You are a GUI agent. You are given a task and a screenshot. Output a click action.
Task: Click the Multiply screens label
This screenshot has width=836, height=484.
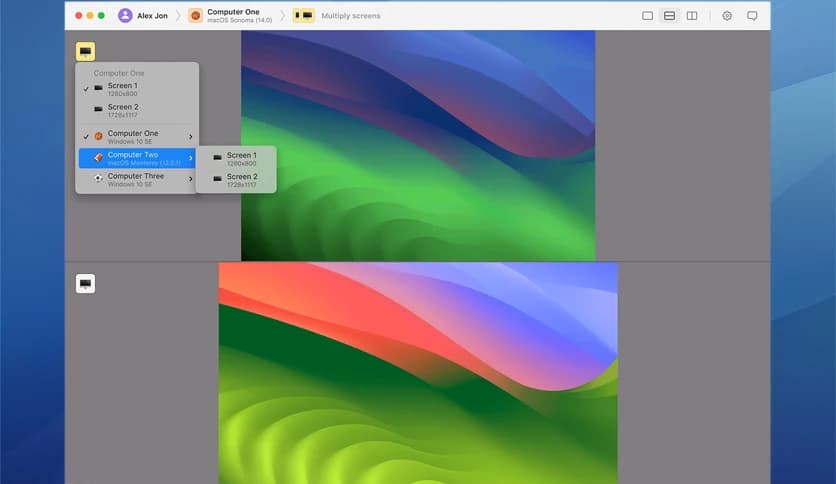pyautogui.click(x=351, y=16)
